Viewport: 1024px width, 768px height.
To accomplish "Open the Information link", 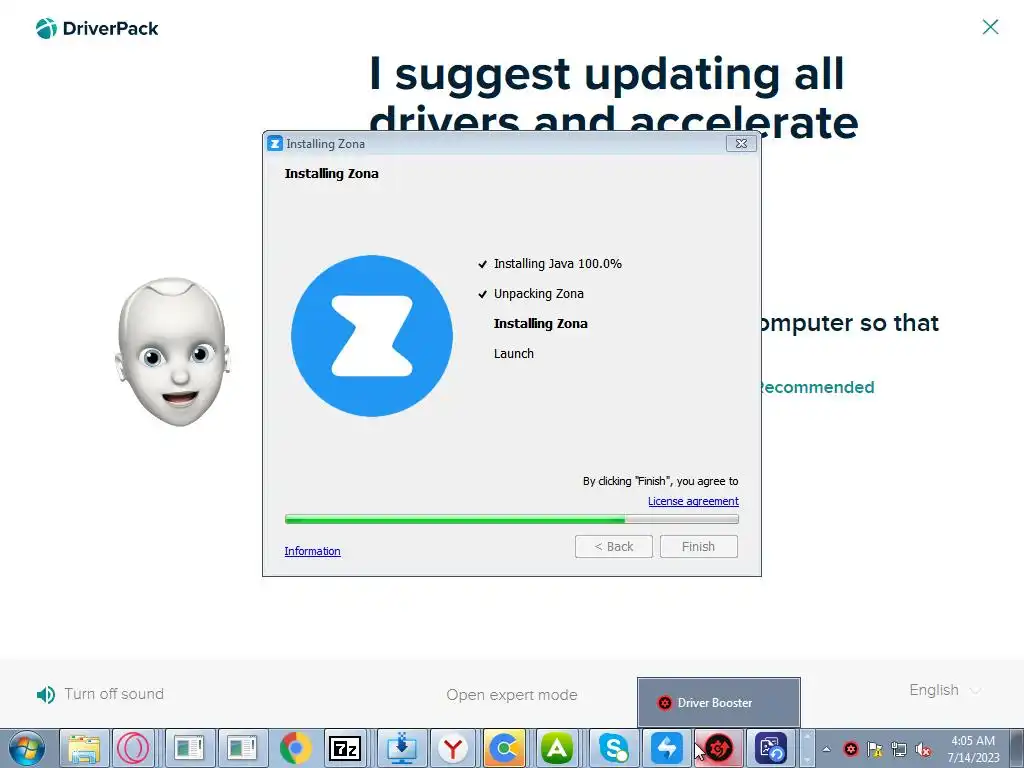I will tap(312, 551).
